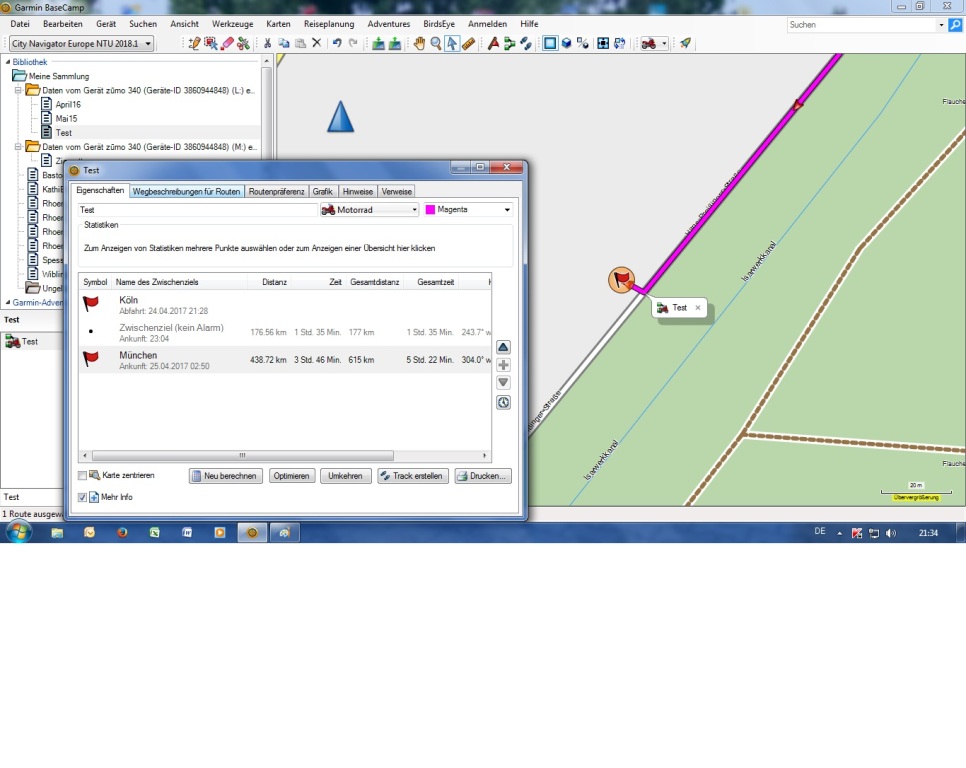This screenshot has width=966, height=768.
Task: Click the Track erstellen button
Action: 412,476
